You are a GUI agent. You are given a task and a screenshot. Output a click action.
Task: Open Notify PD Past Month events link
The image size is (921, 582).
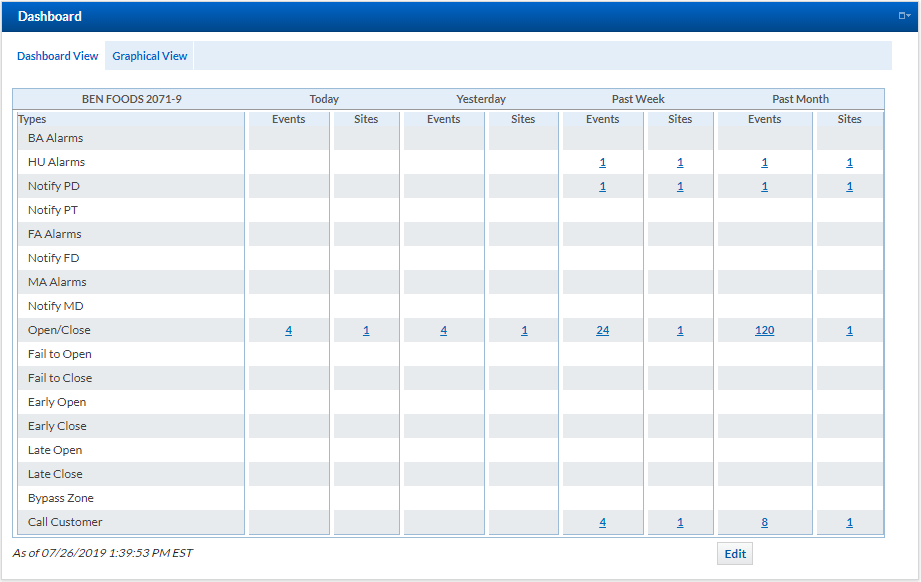click(764, 186)
